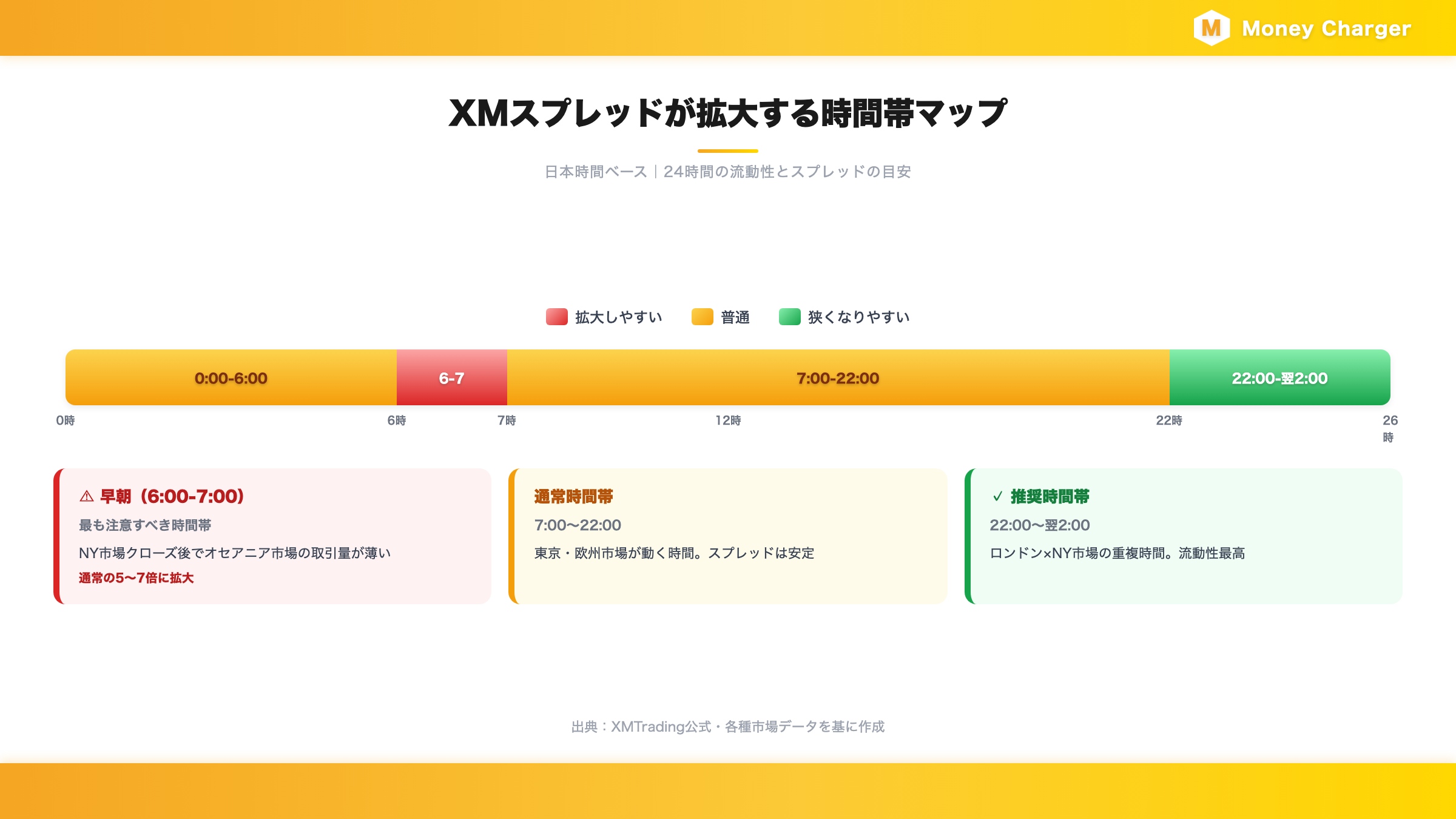This screenshot has width=1456, height=819.
Task: Click the 12時 axis label
Action: tap(728, 420)
